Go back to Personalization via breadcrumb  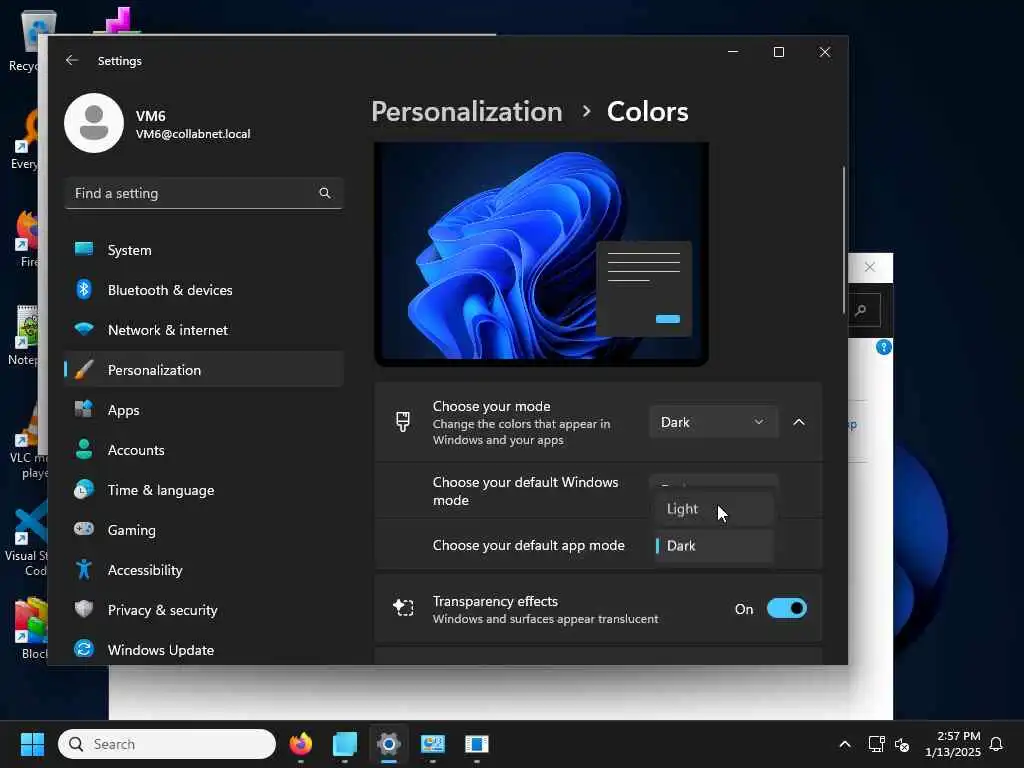pyautogui.click(x=467, y=112)
